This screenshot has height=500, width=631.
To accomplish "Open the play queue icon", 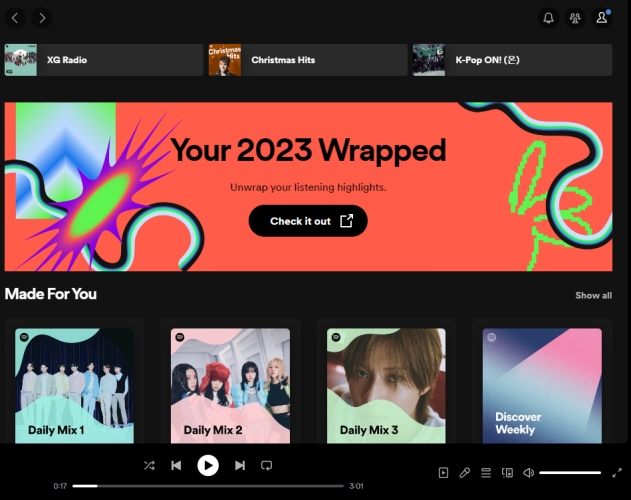I will click(486, 473).
